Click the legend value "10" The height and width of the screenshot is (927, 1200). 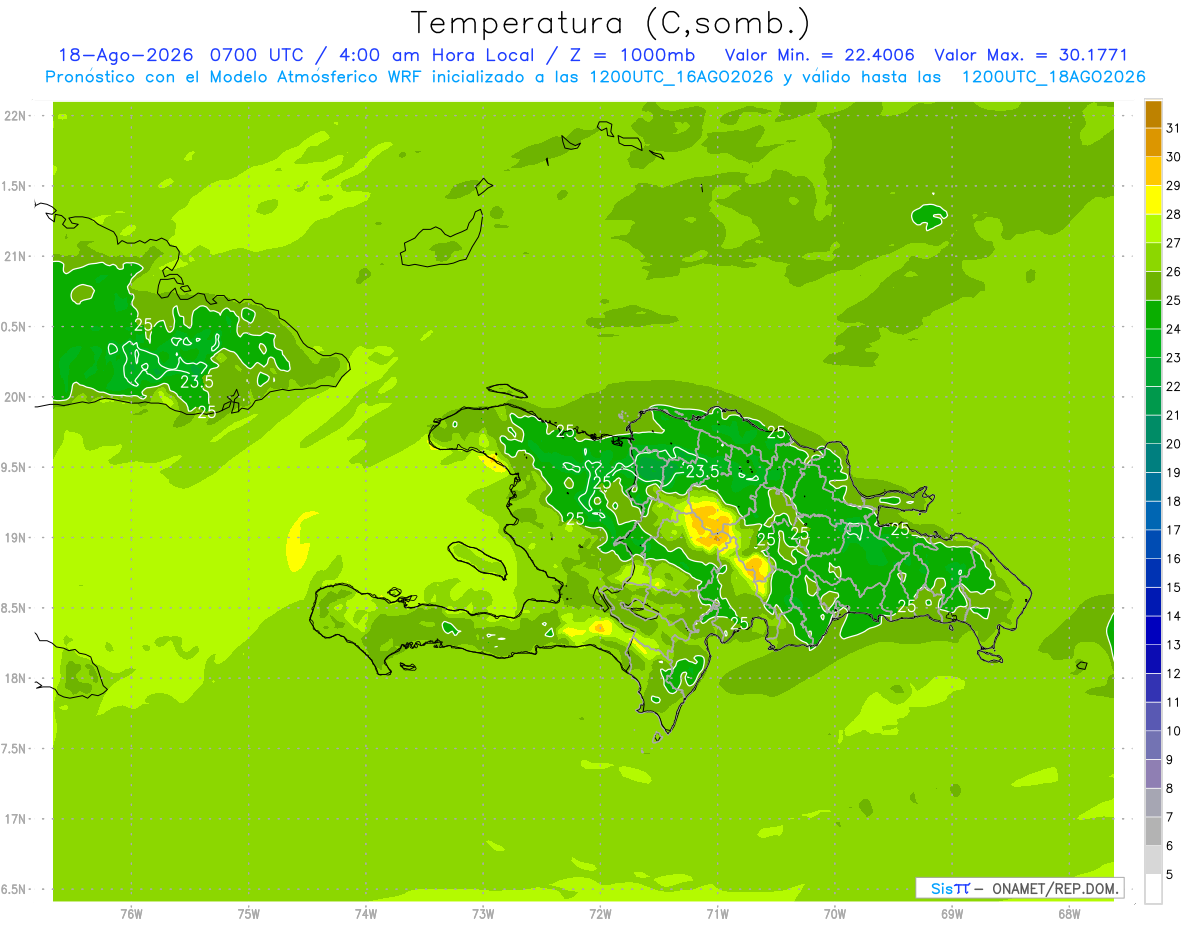pos(1174,731)
